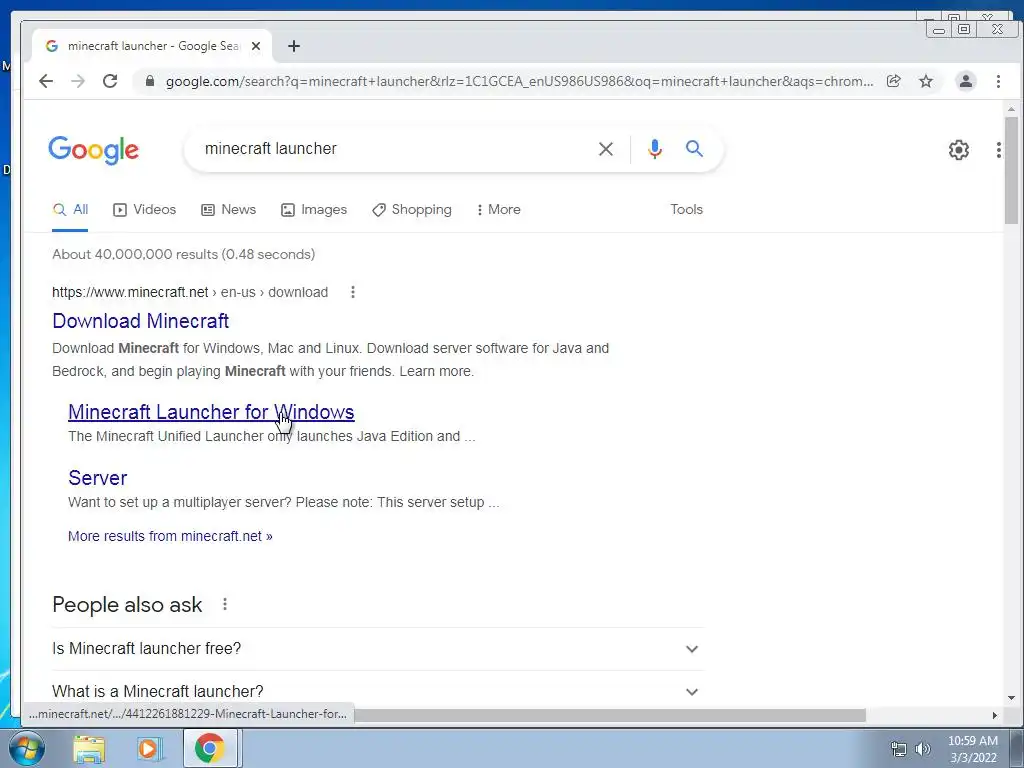This screenshot has height=768, width=1024.
Task: Switch to the Images tab
Action: point(314,210)
